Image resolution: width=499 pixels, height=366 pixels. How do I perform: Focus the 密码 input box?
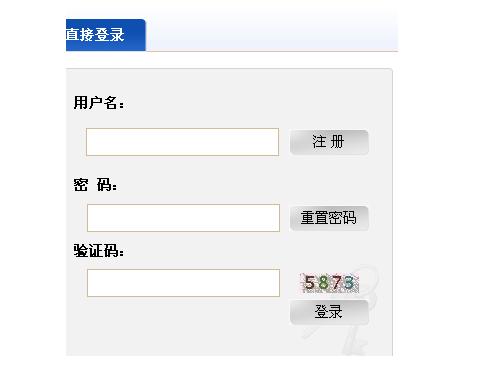pos(183,218)
